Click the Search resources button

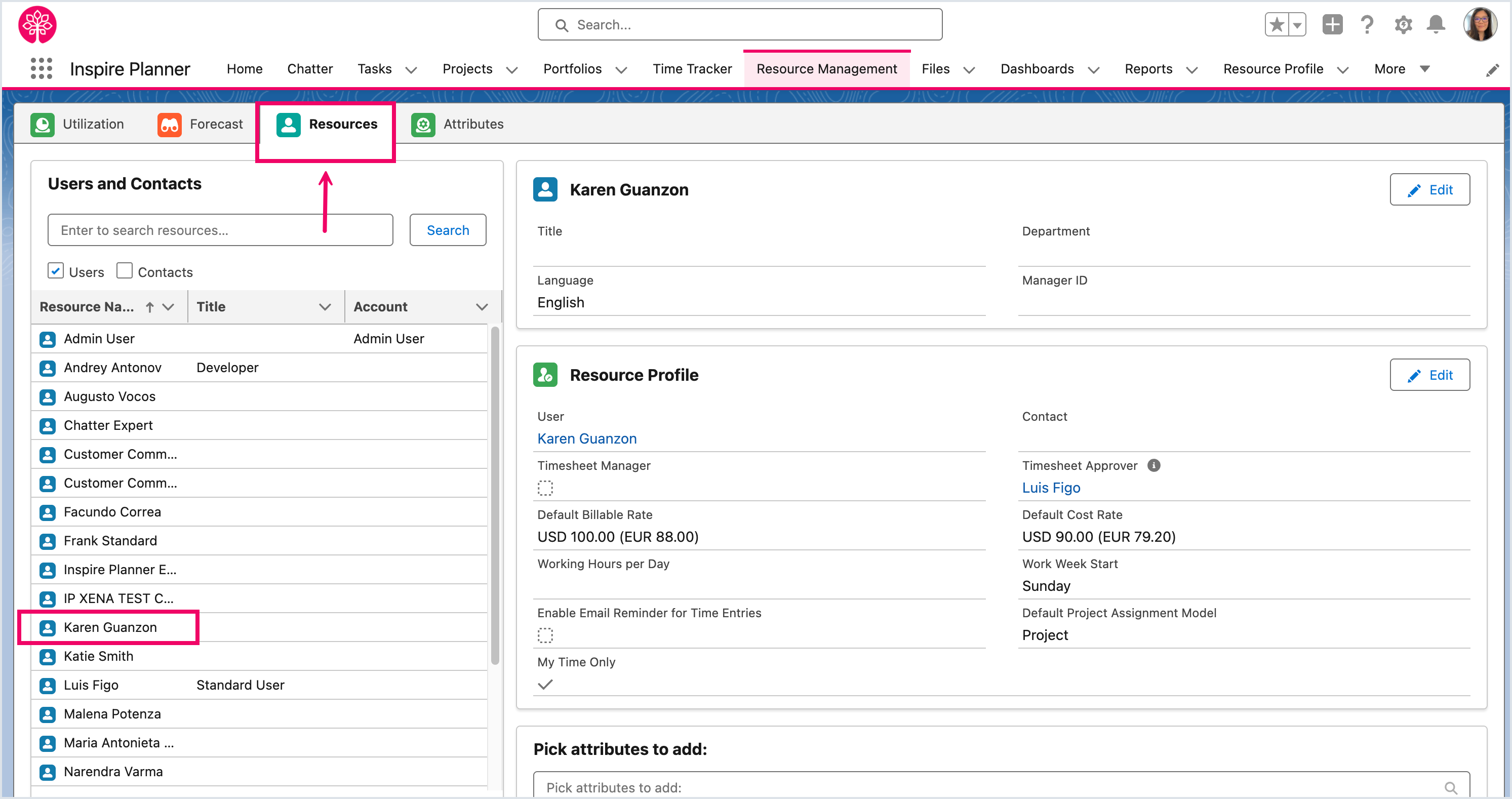[x=447, y=230]
